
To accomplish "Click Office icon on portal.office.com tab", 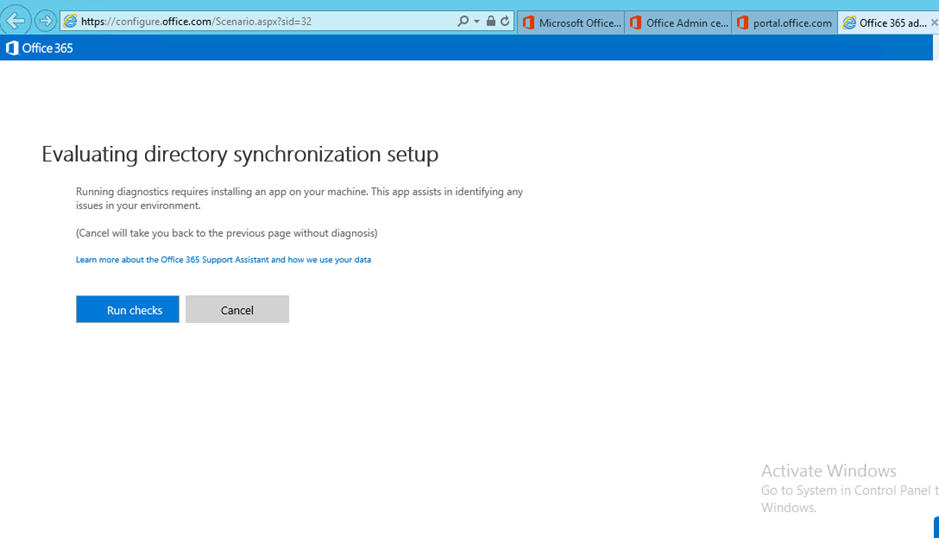I will click(x=743, y=23).
